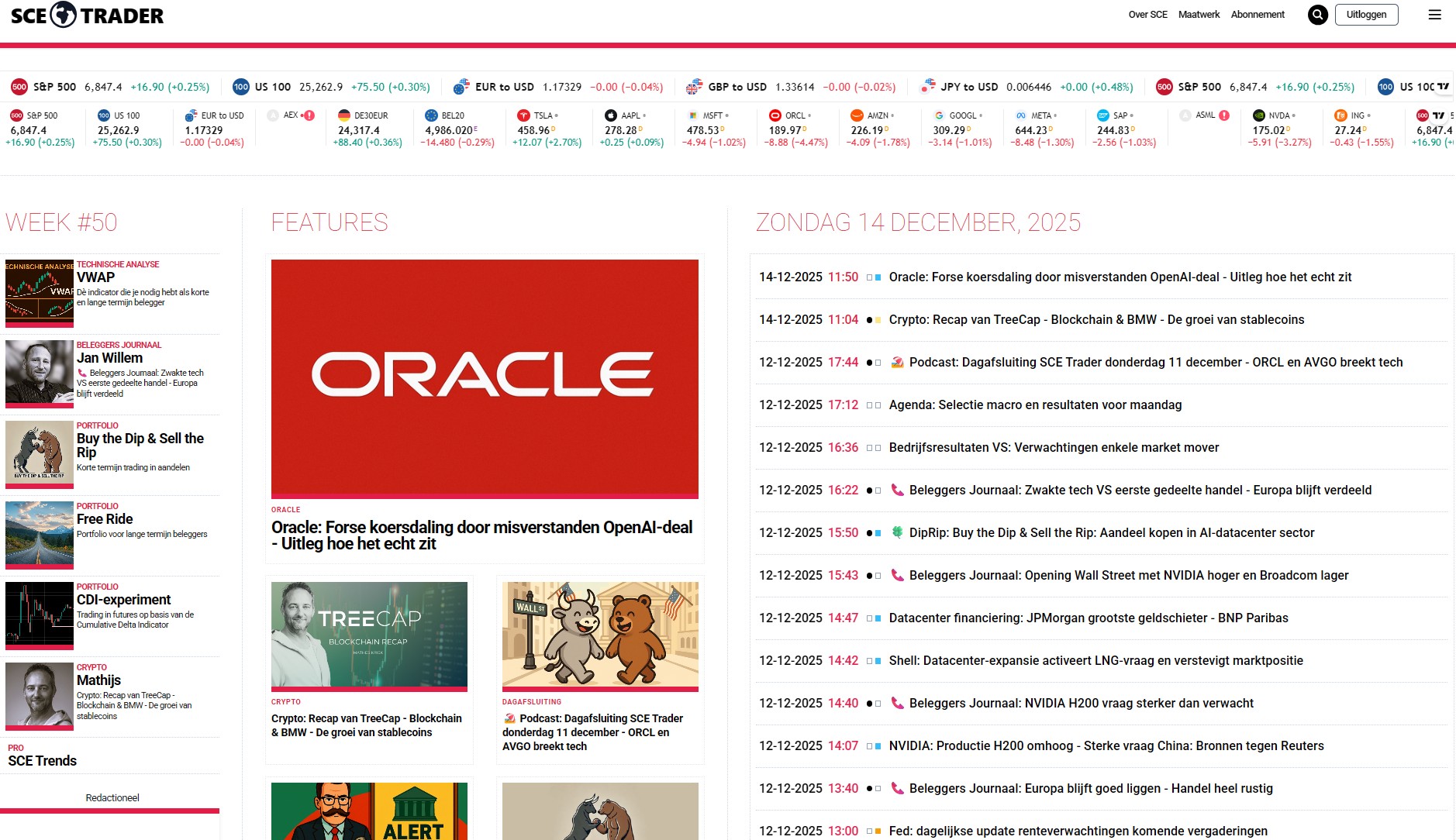Viewport: 1456px width, 840px height.
Task: Click the GBP to USD flag icon
Action: coord(695,87)
